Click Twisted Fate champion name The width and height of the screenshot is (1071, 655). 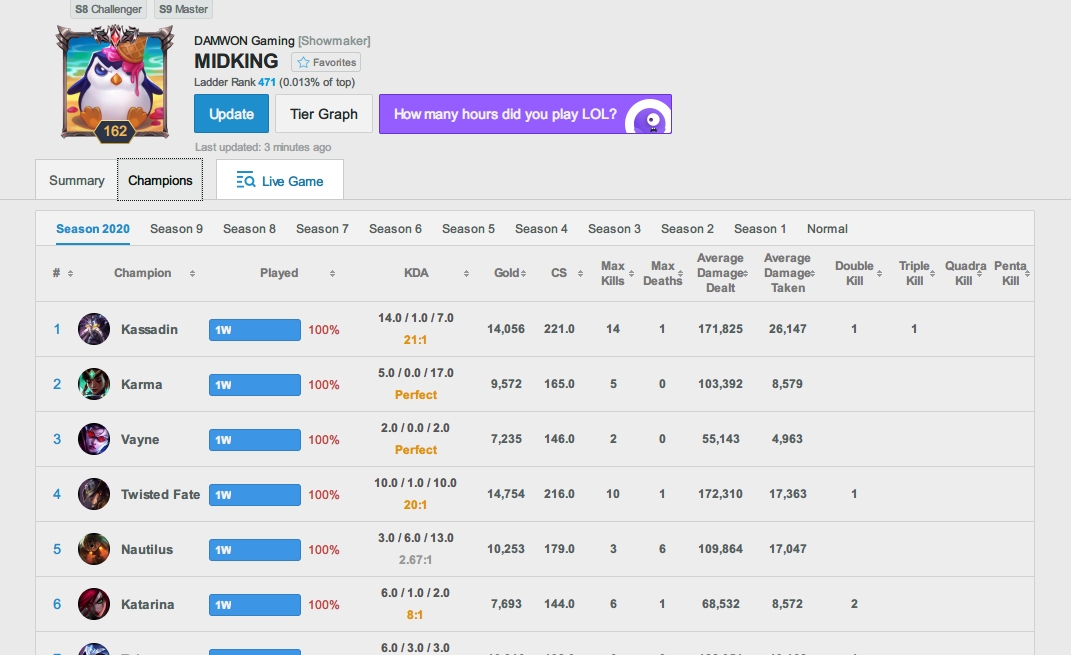click(161, 494)
